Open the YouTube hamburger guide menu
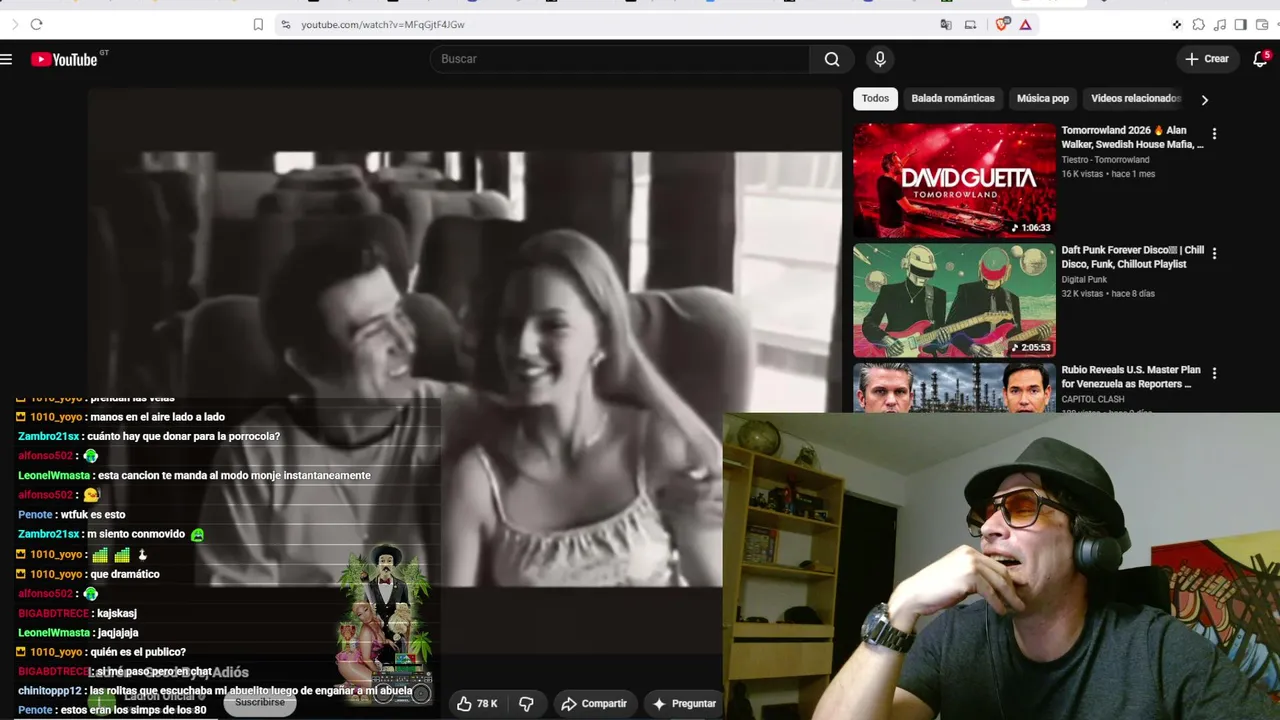 (6, 59)
